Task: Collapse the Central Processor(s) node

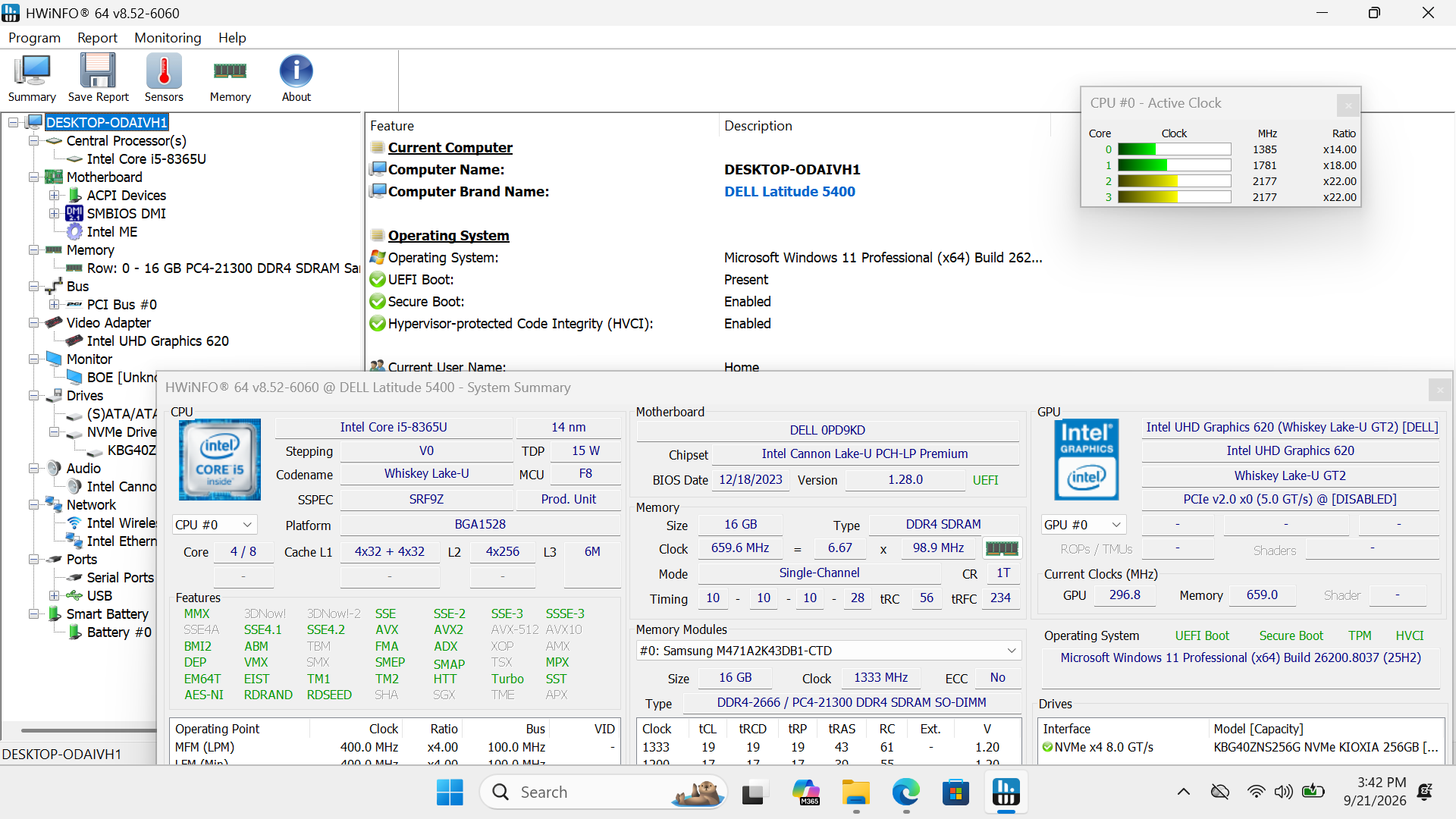Action: pyautogui.click(x=33, y=141)
